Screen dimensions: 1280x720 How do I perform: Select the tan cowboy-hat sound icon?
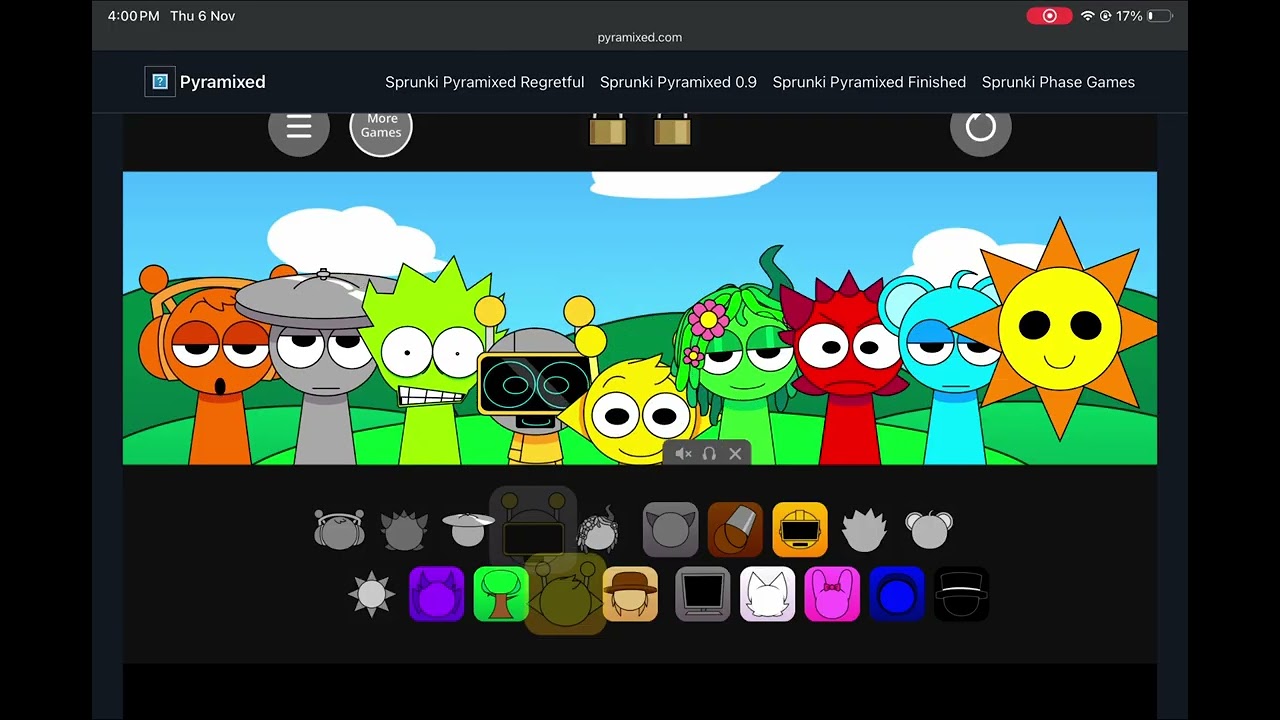pos(631,594)
